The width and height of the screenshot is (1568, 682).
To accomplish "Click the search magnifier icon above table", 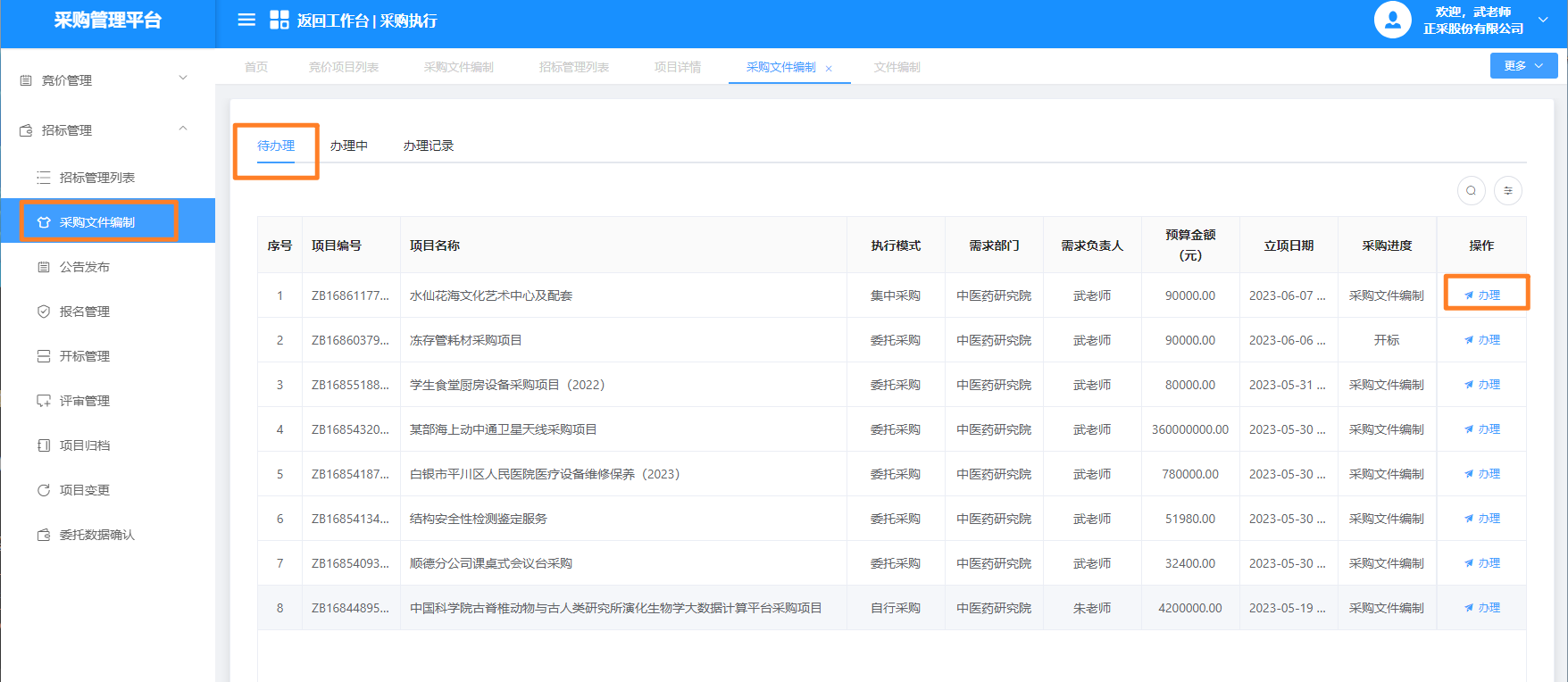I will coord(1471,190).
